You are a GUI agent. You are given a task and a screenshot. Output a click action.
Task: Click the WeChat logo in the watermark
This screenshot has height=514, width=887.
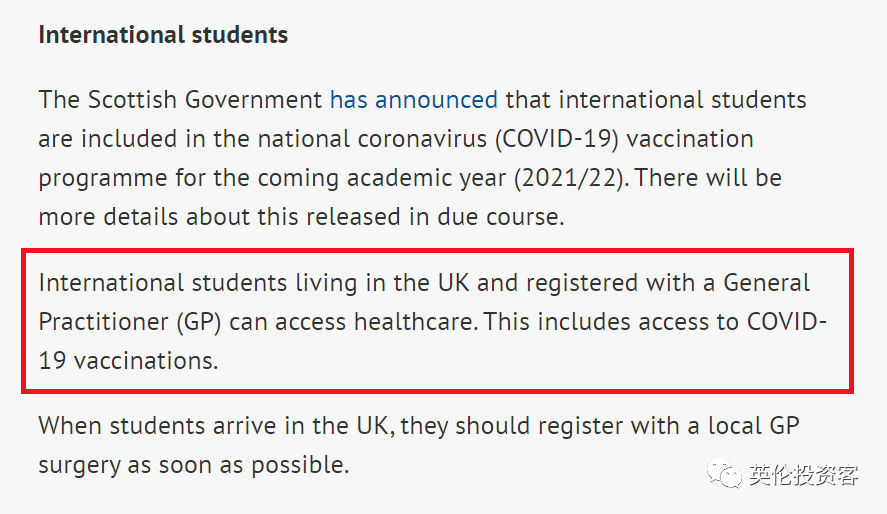click(724, 473)
